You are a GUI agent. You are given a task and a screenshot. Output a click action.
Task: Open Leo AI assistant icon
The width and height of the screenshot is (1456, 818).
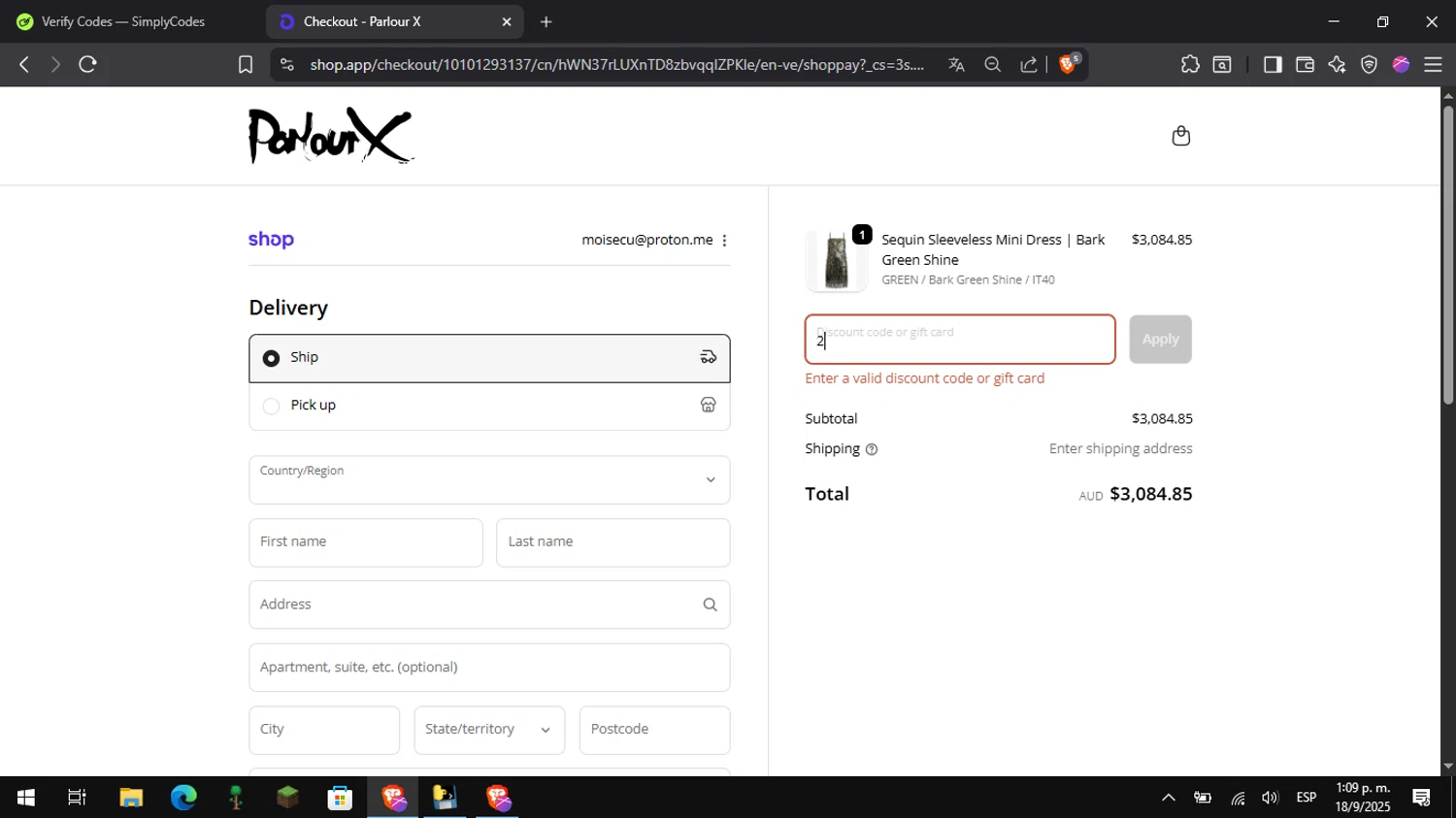coord(1337,65)
